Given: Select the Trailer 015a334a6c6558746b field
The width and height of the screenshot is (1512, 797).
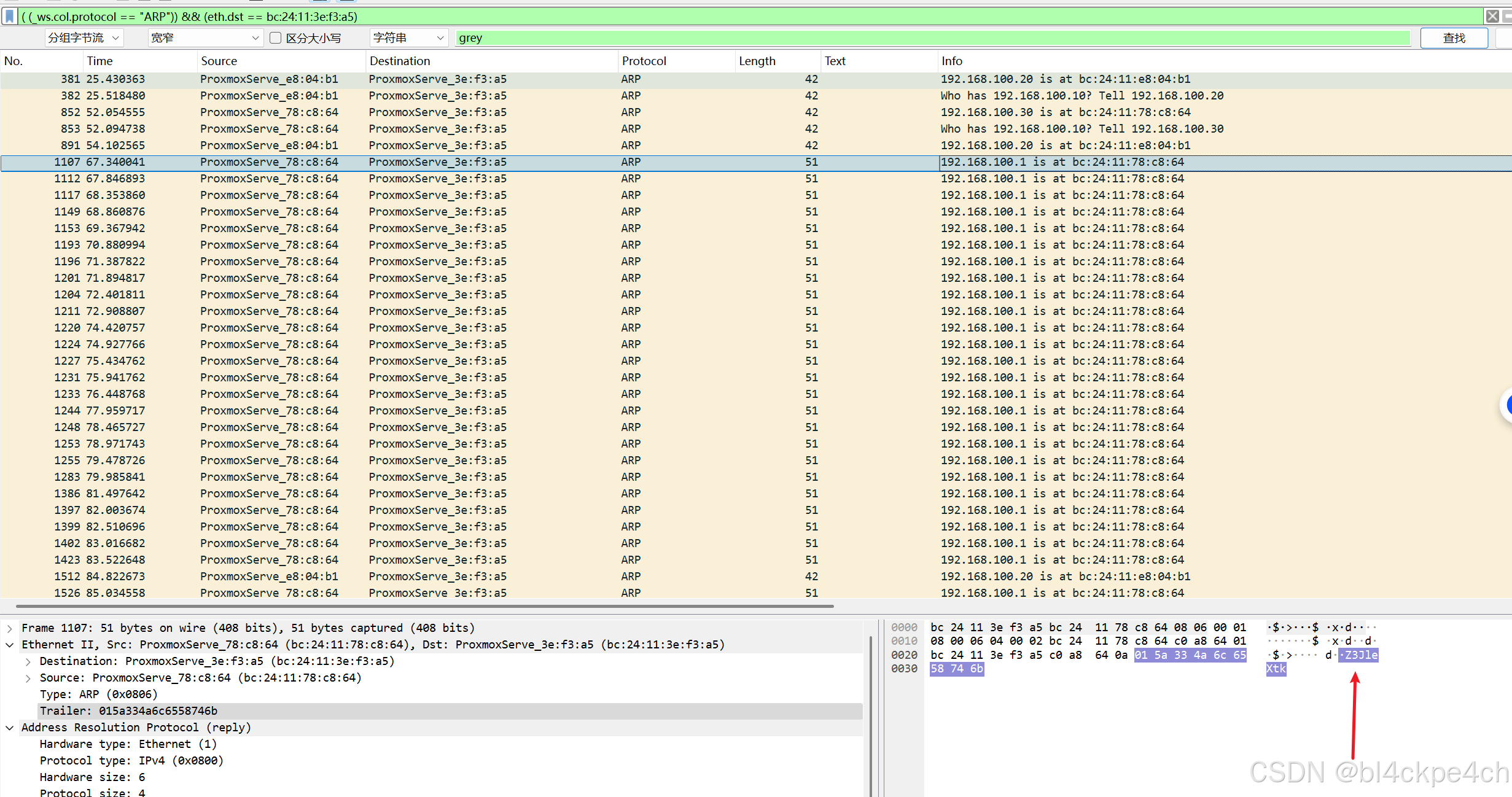Looking at the screenshot, I should click(x=128, y=711).
